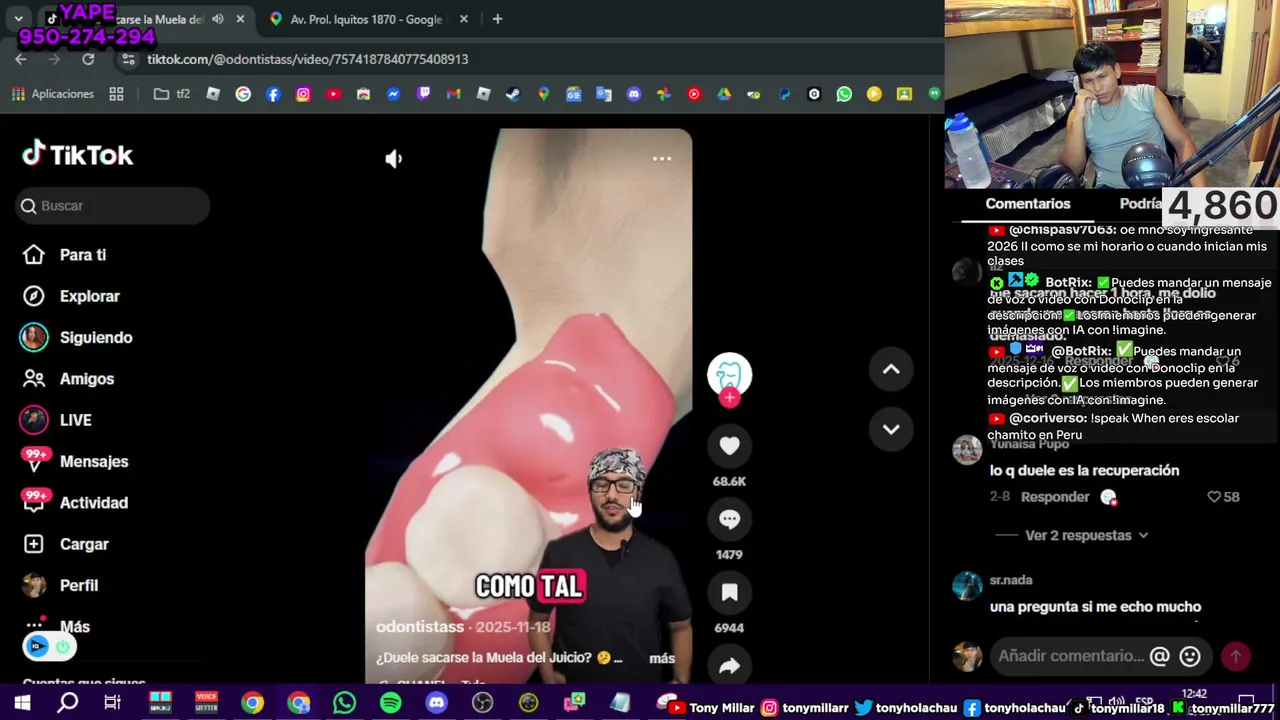Click the Añadir comentario input field
The height and width of the screenshot is (720, 1280).
click(x=1071, y=656)
